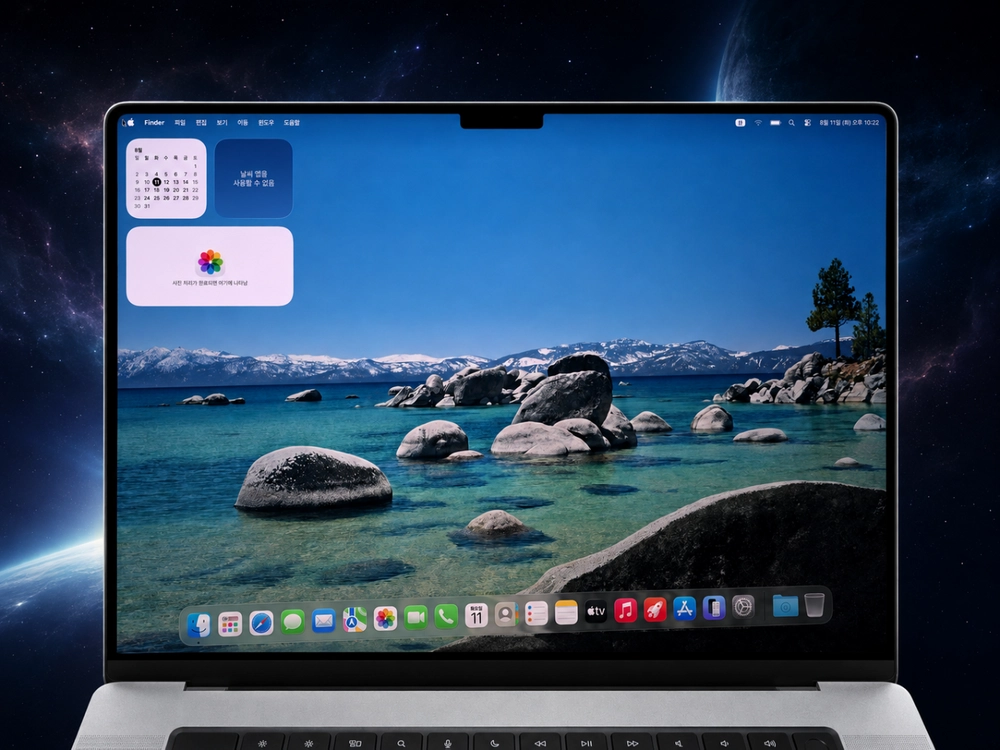
Task: Open the Trash in the Dock
Action: tap(814, 605)
